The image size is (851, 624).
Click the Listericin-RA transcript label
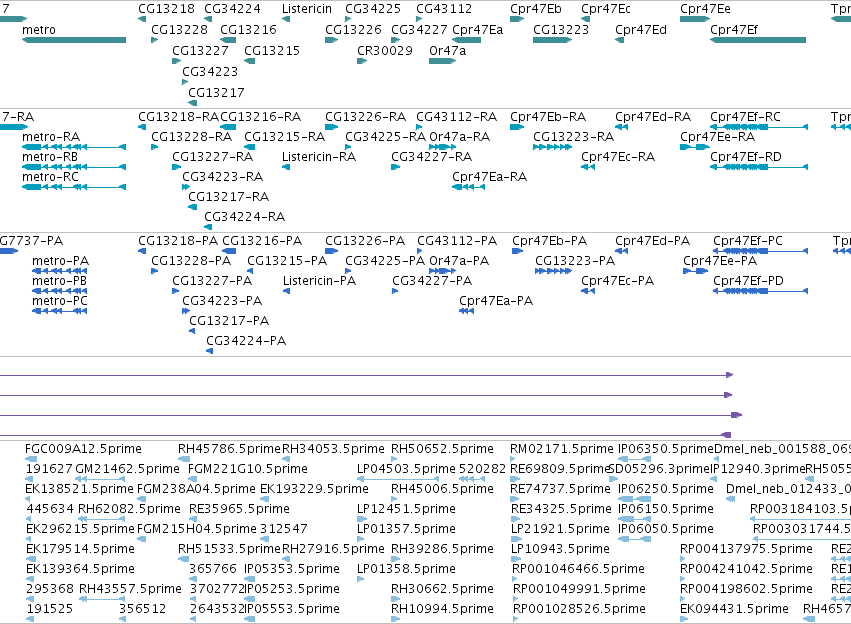[x=319, y=157]
